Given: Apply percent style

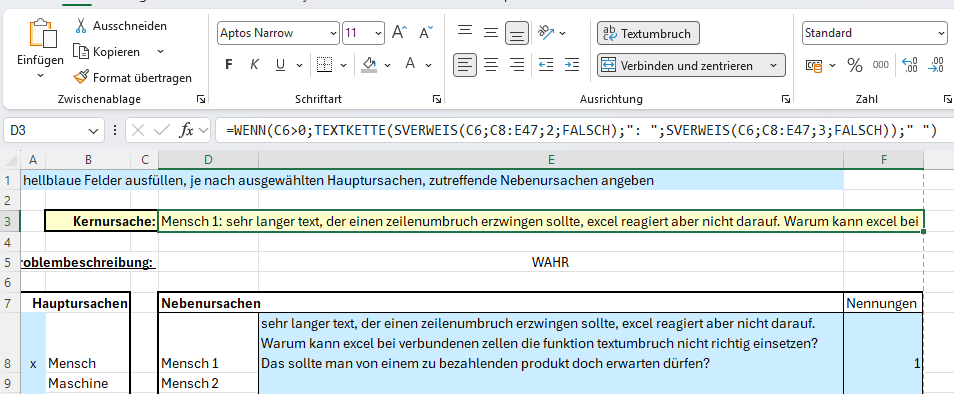Looking at the screenshot, I should pos(855,65).
